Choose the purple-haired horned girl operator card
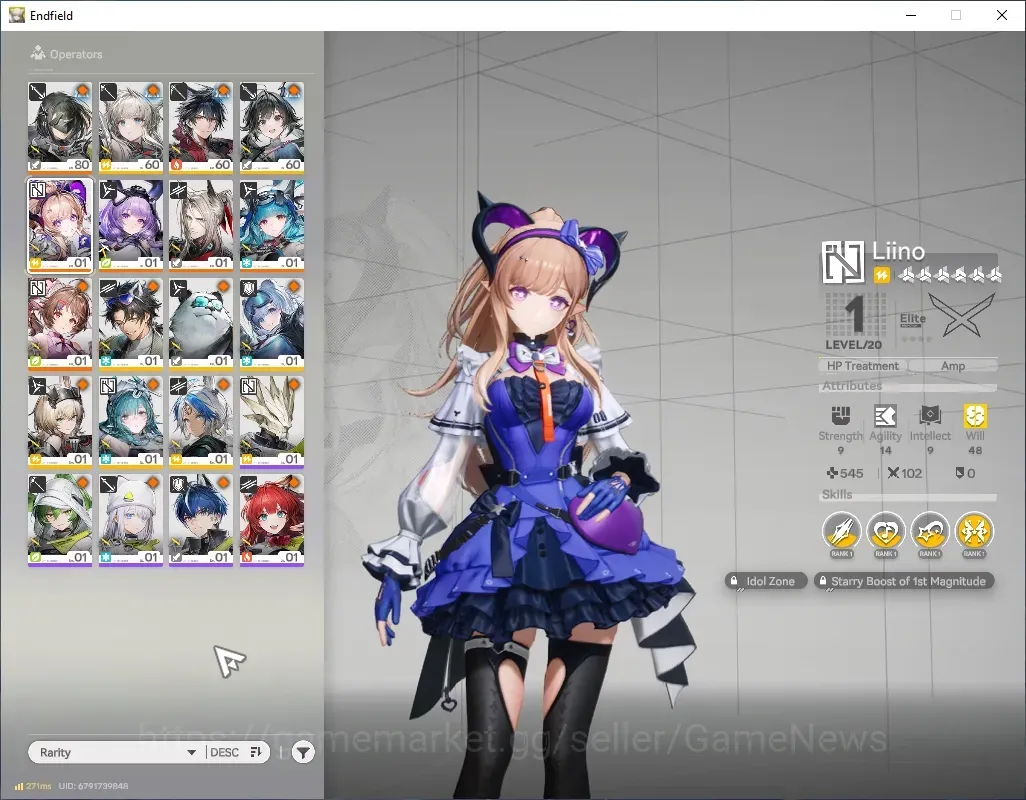 130,225
